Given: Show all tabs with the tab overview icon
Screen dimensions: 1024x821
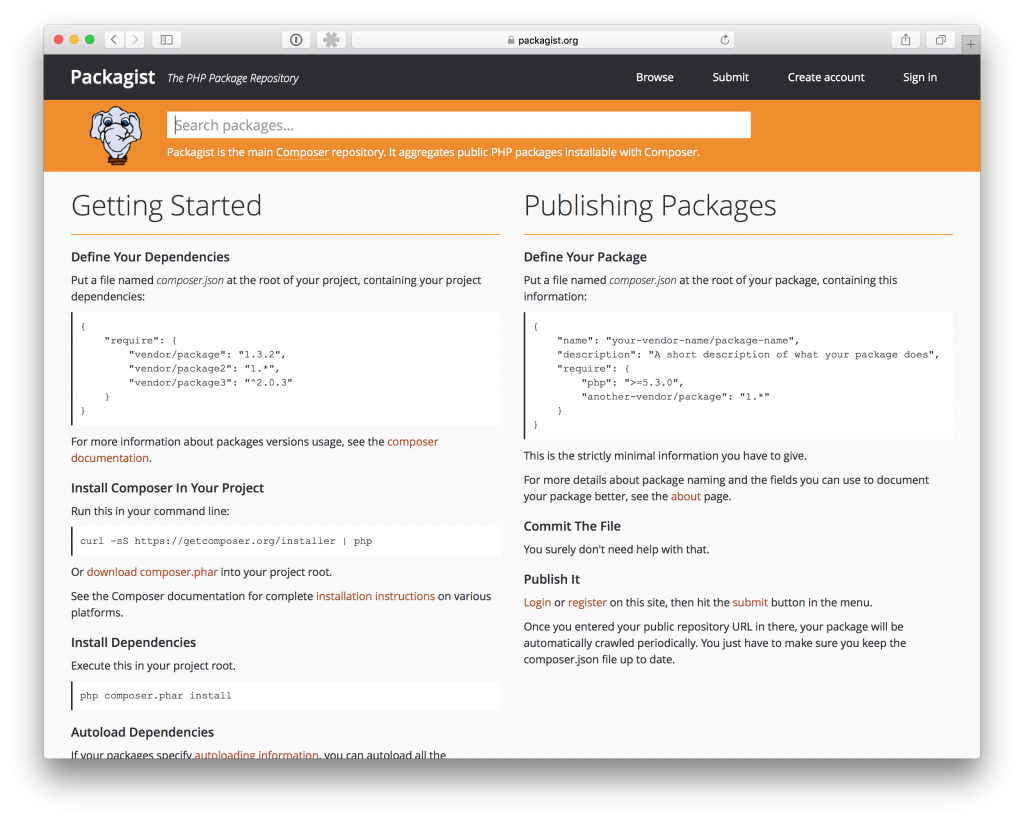Looking at the screenshot, I should click(x=940, y=40).
